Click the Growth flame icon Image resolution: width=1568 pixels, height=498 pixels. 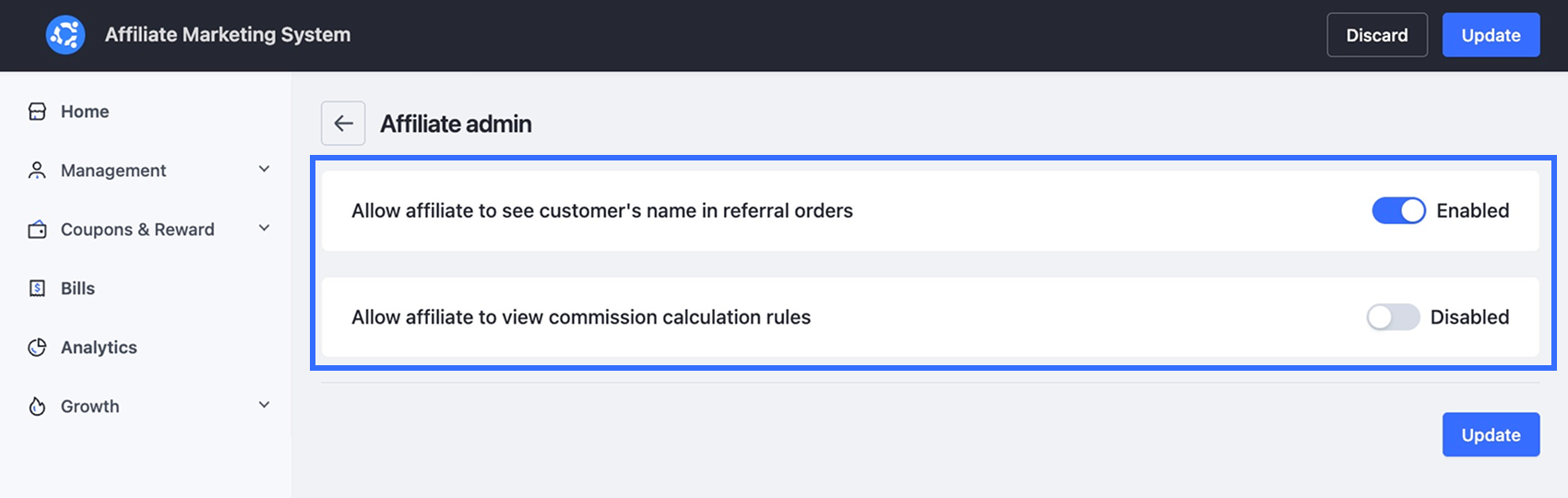pos(37,407)
